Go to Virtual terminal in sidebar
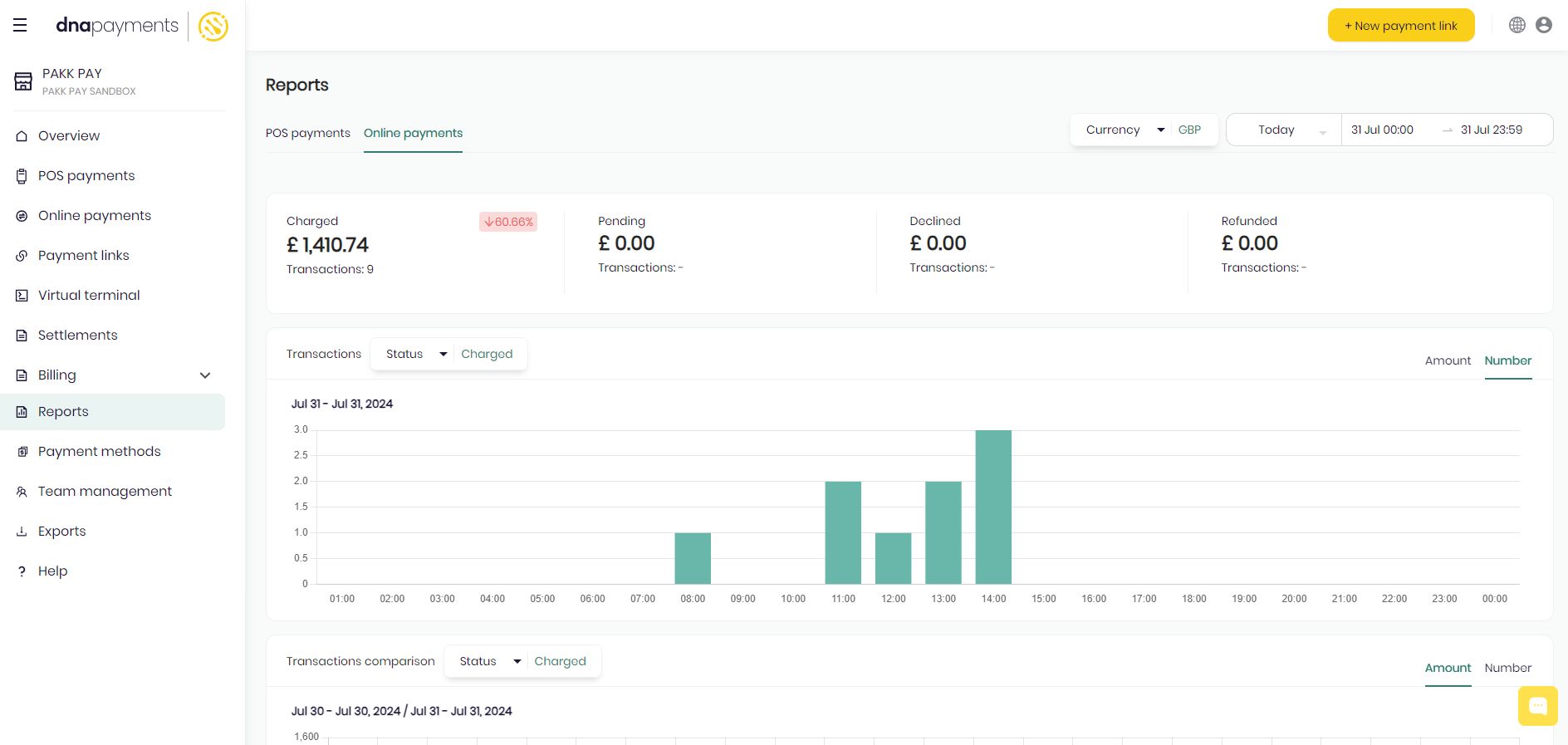This screenshot has height=745, width=1568. coord(89,296)
